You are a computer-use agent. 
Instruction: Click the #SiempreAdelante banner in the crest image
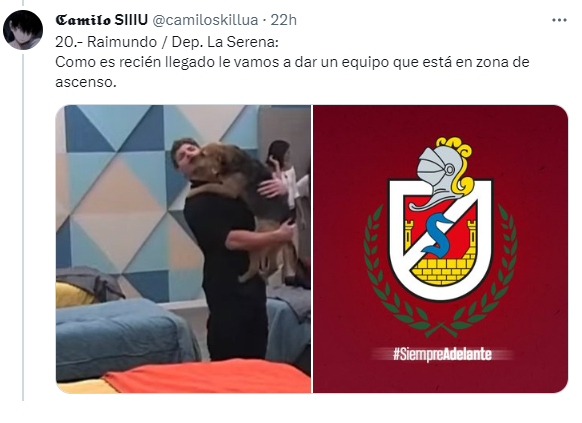[x=442, y=354]
